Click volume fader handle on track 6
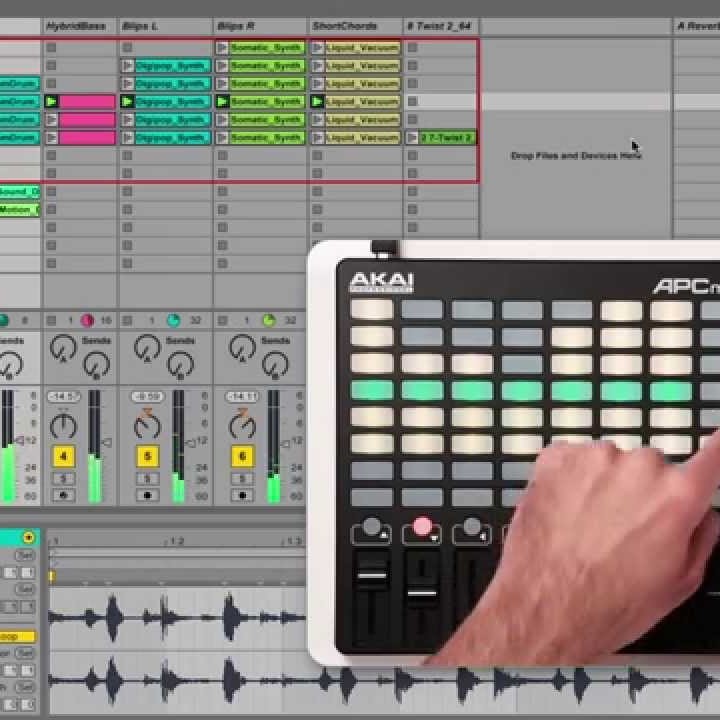Screen dimensions: 720x720 (285, 444)
